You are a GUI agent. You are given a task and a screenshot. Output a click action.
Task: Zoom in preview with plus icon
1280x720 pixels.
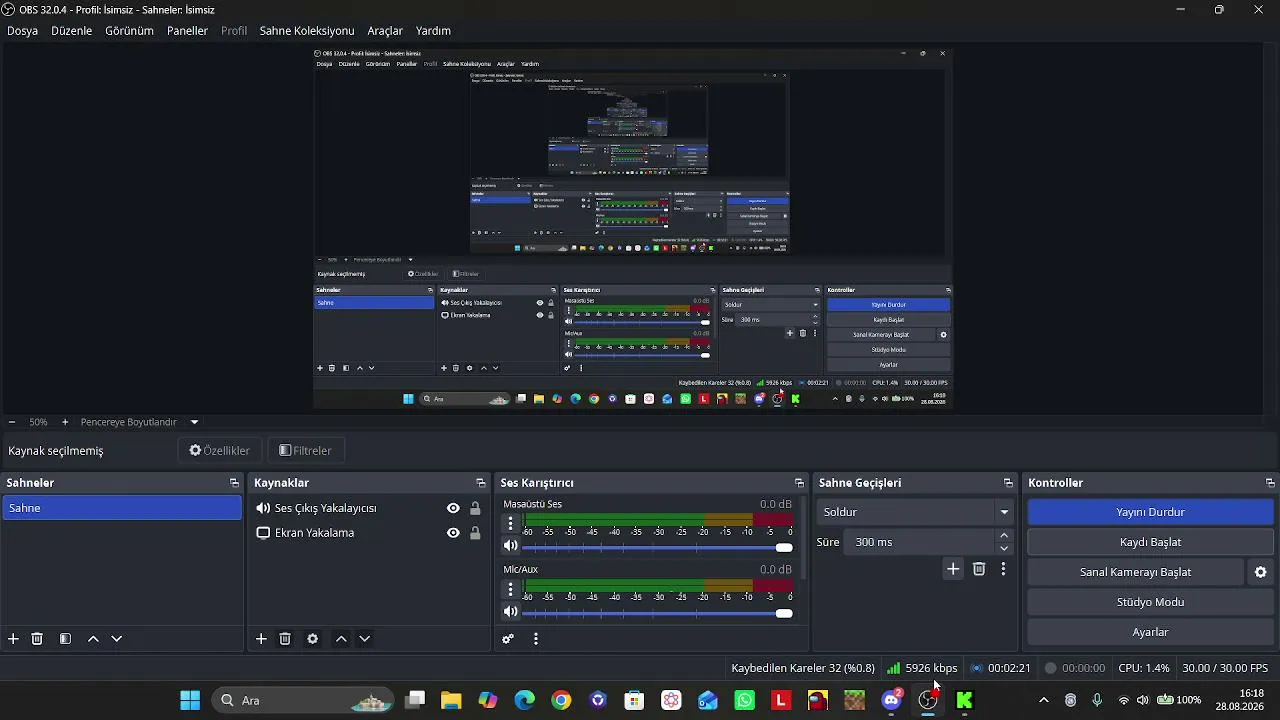65,422
